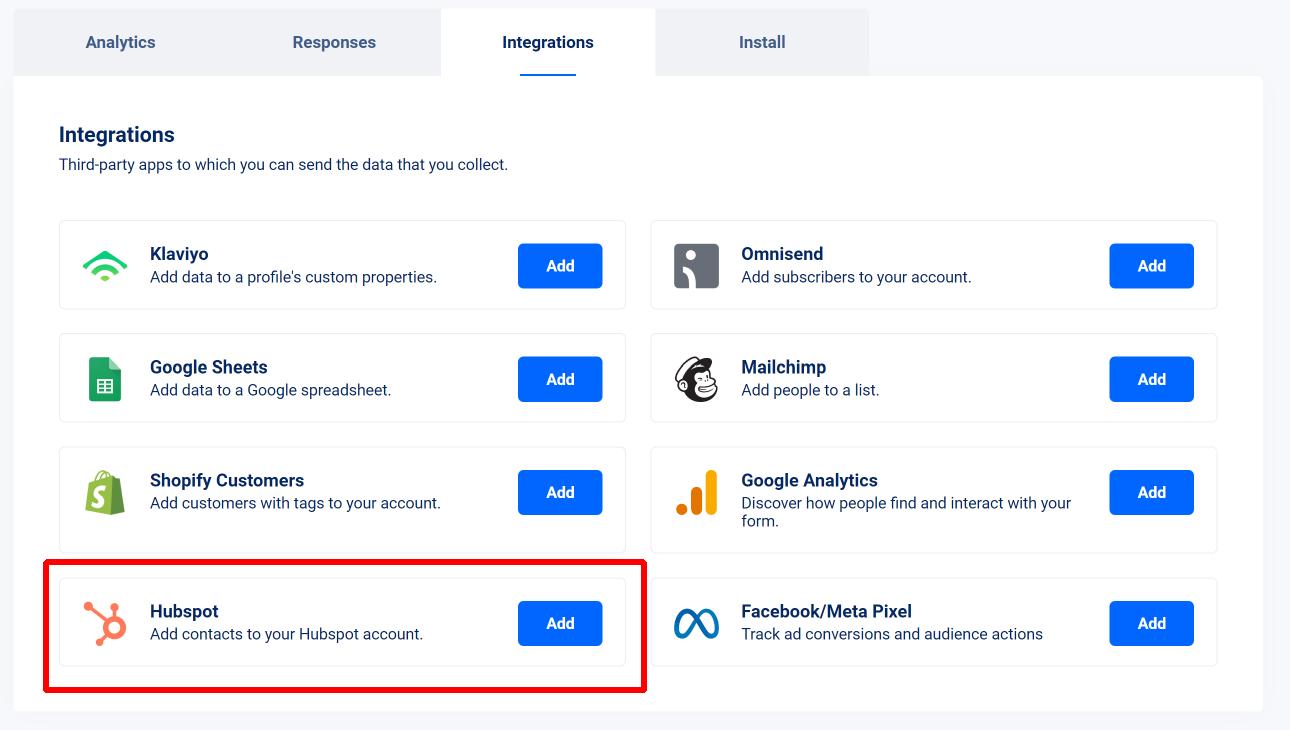This screenshot has width=1290, height=730.
Task: Click the Omnisend gray logo icon
Action: (696, 266)
